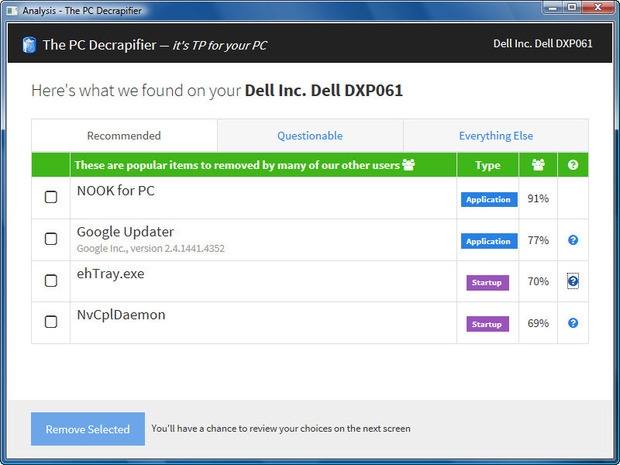Open help icon for ehTray.exe

(573, 281)
